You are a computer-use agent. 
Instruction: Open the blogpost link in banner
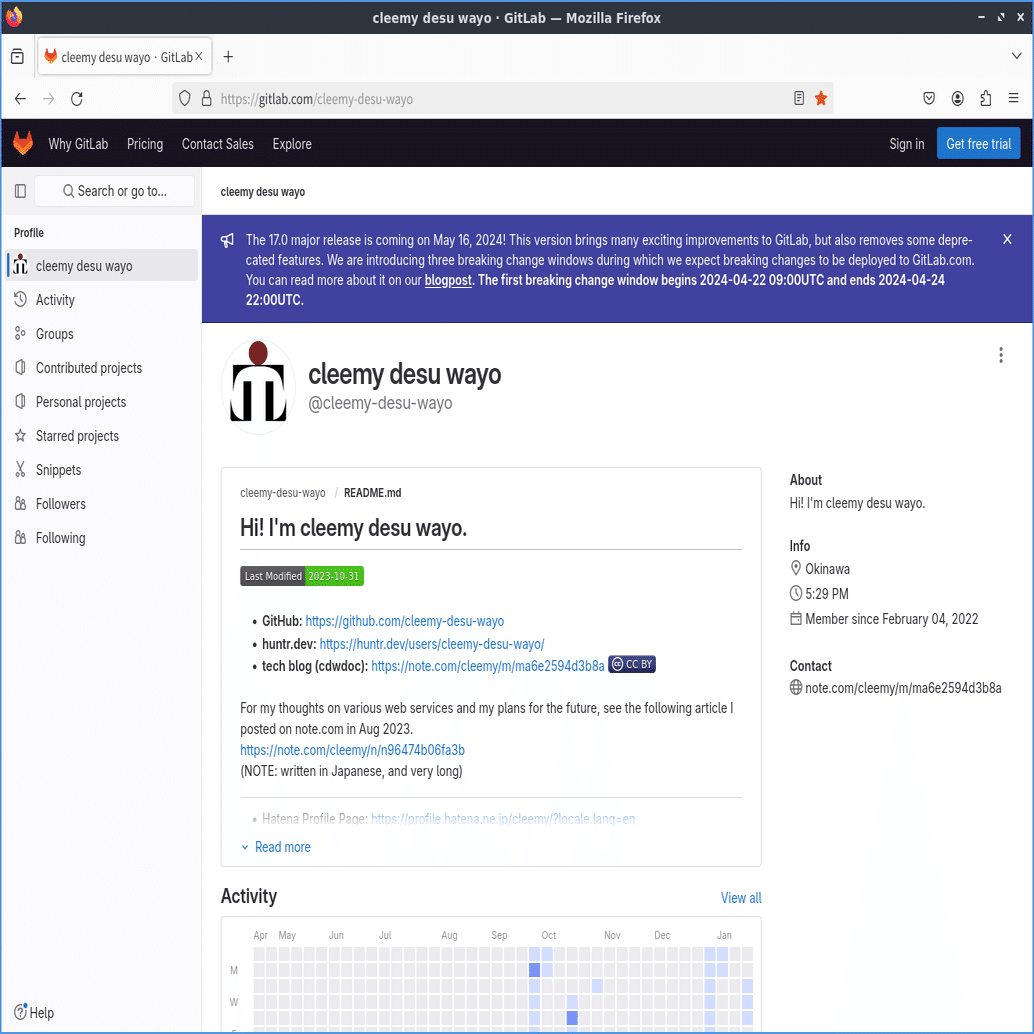[448, 280]
